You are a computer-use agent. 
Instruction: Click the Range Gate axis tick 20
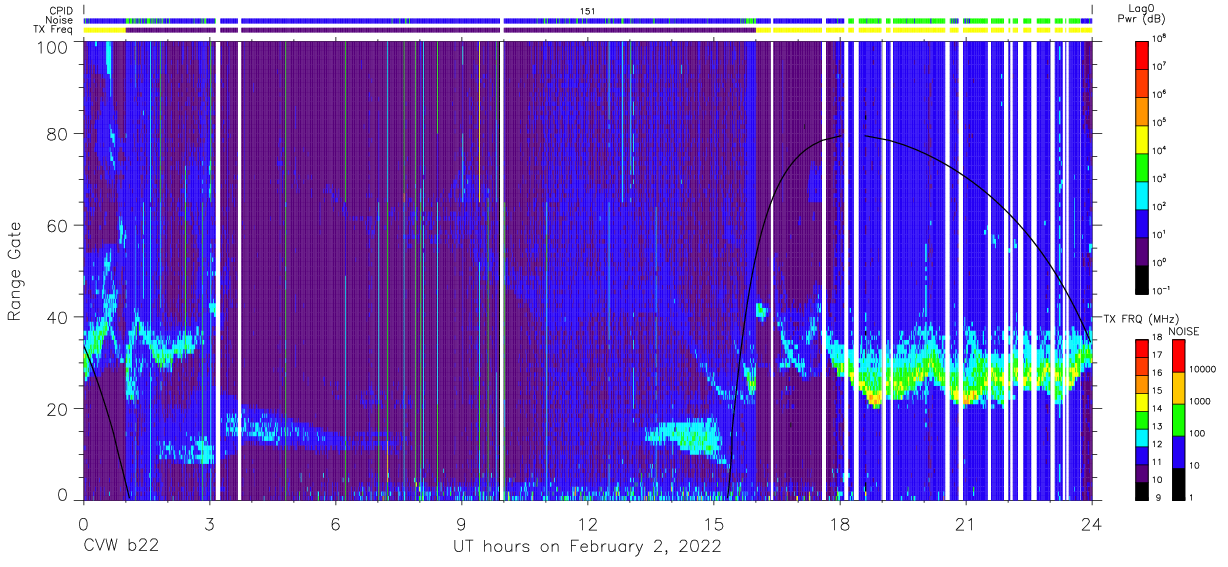pos(58,409)
